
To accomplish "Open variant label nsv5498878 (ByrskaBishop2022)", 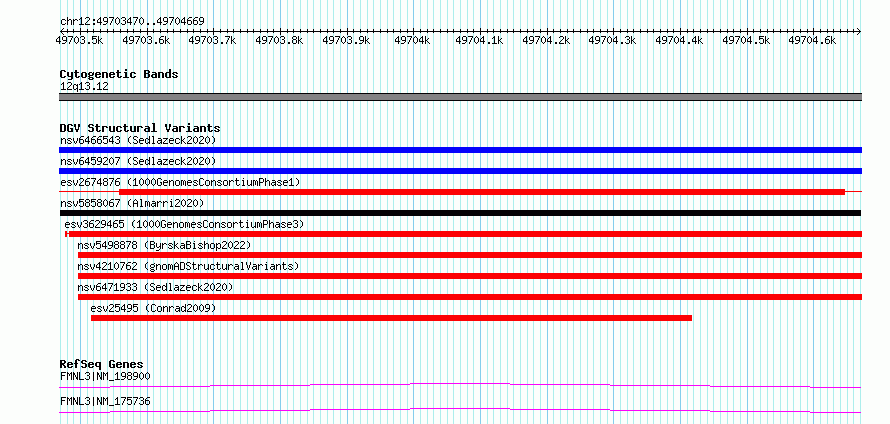I will tap(164, 245).
